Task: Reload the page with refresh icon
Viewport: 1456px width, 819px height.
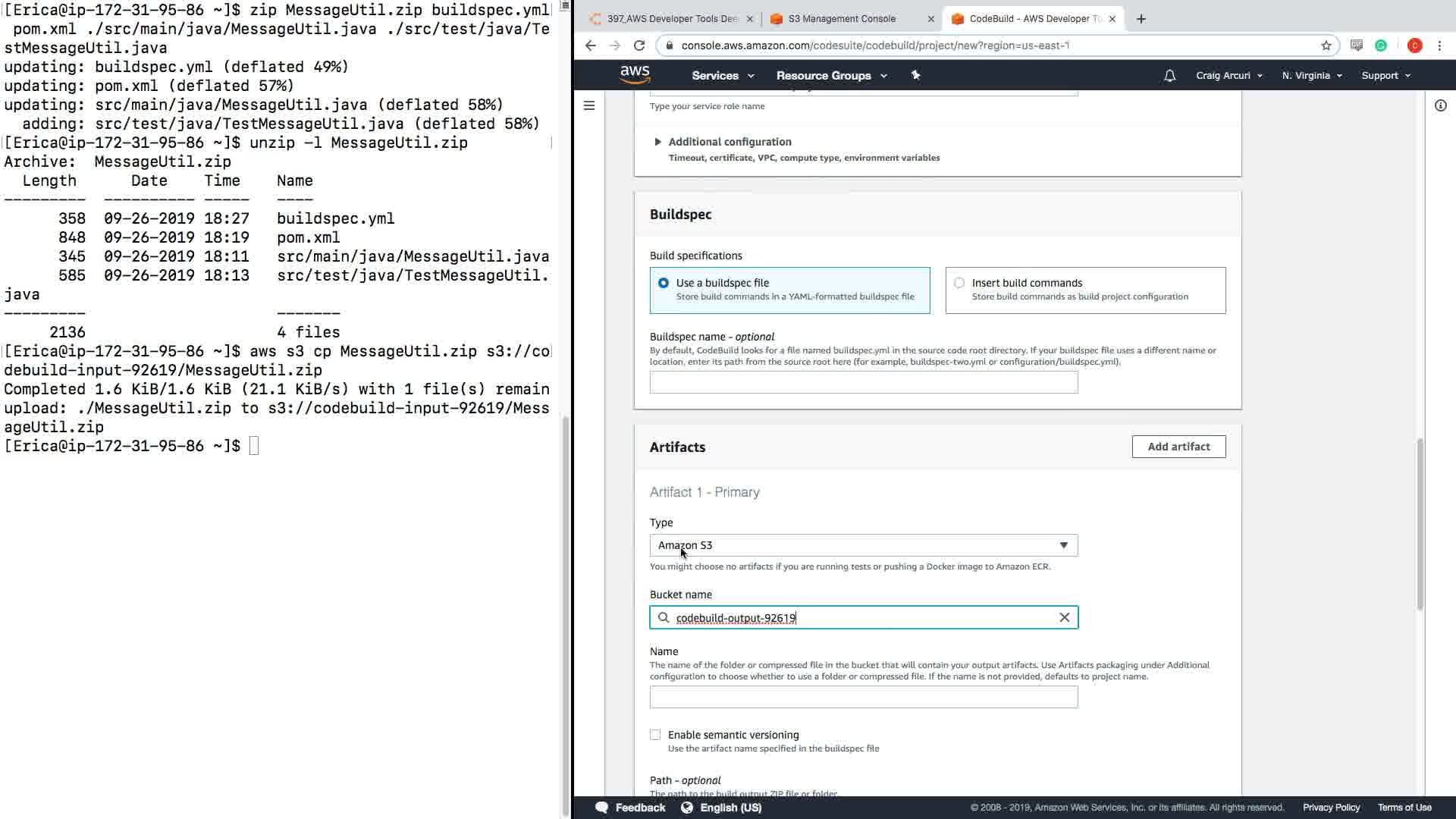Action: (639, 45)
